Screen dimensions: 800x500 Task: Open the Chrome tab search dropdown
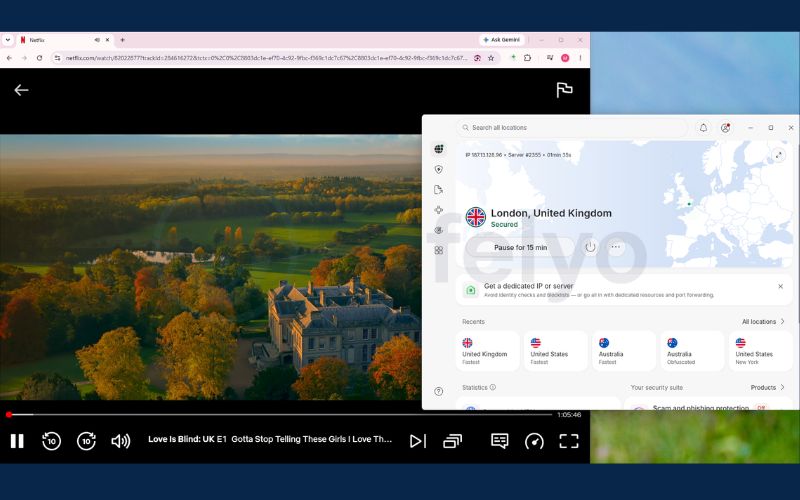click(8, 40)
